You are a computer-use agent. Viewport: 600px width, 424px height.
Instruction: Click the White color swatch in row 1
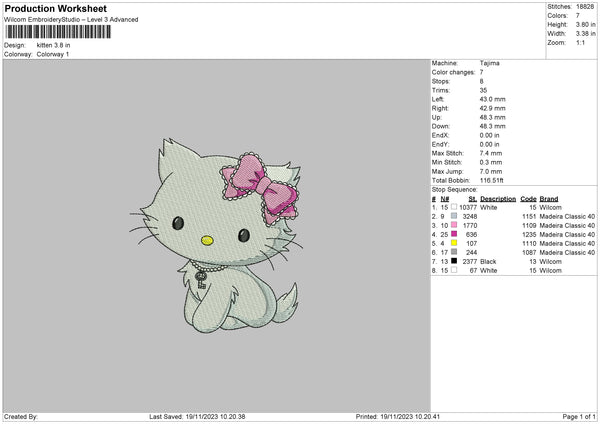pos(454,207)
